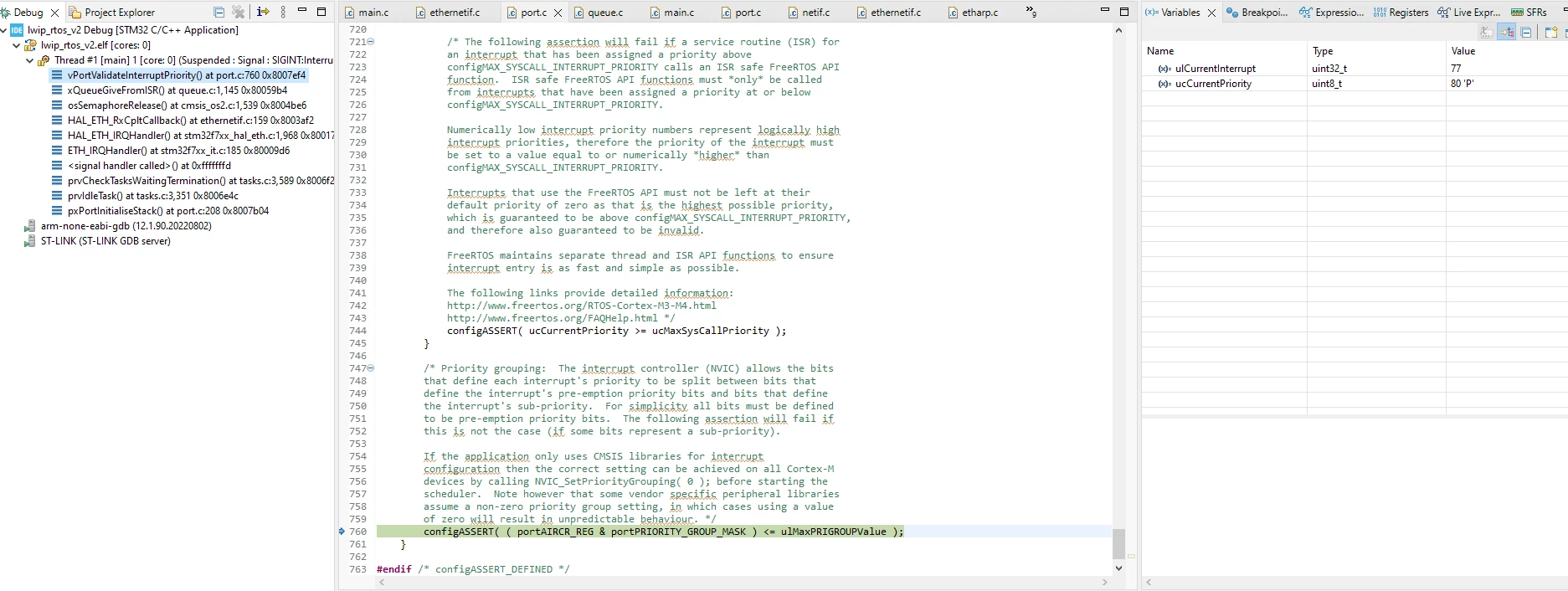Switch to Live Expressions tab
The height and width of the screenshot is (591, 1568).
1469,13
